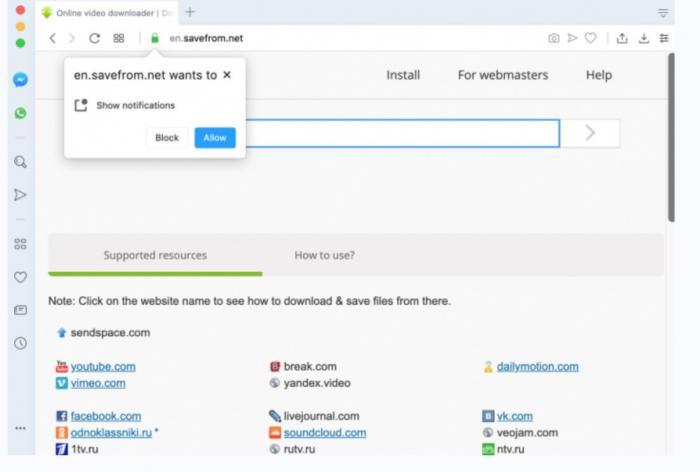The image size is (700, 472).
Task: Click the green lock site info icon
Action: 155,38
